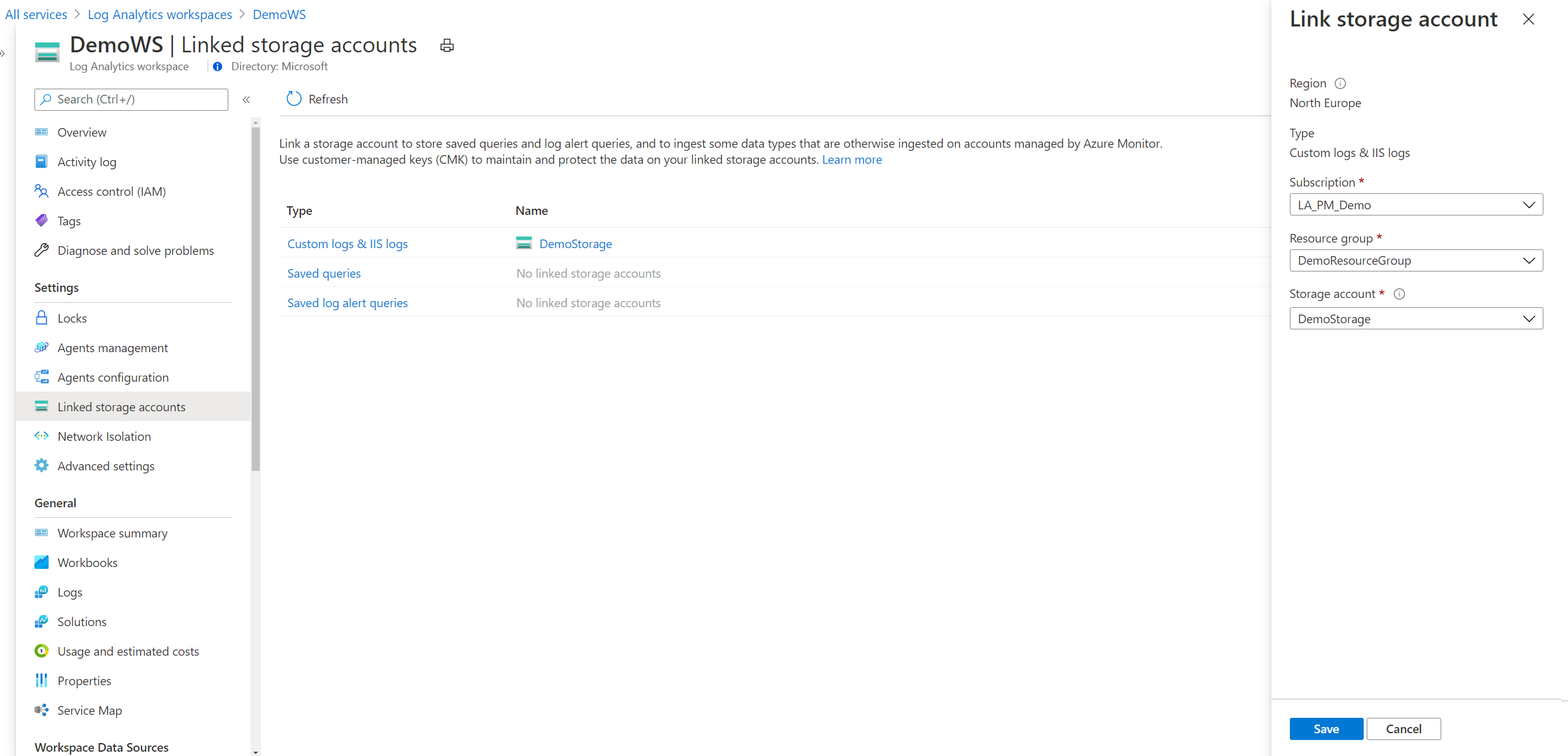The width and height of the screenshot is (1568, 756).
Task: Select Activity log in the sidebar
Action: [x=86, y=161]
